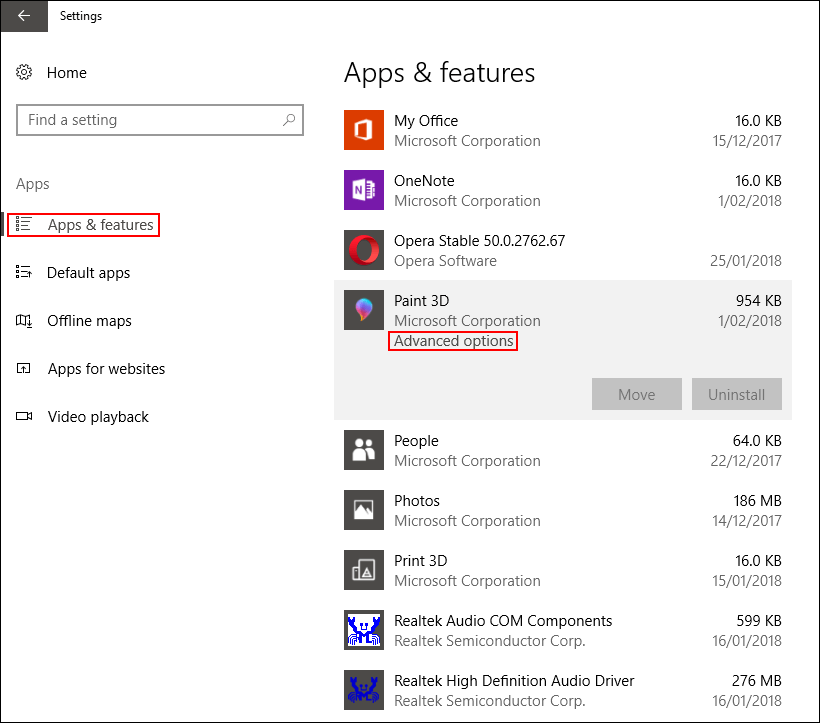The image size is (820, 723).
Task: Click the Apps sidebar section label
Action: click(x=32, y=184)
